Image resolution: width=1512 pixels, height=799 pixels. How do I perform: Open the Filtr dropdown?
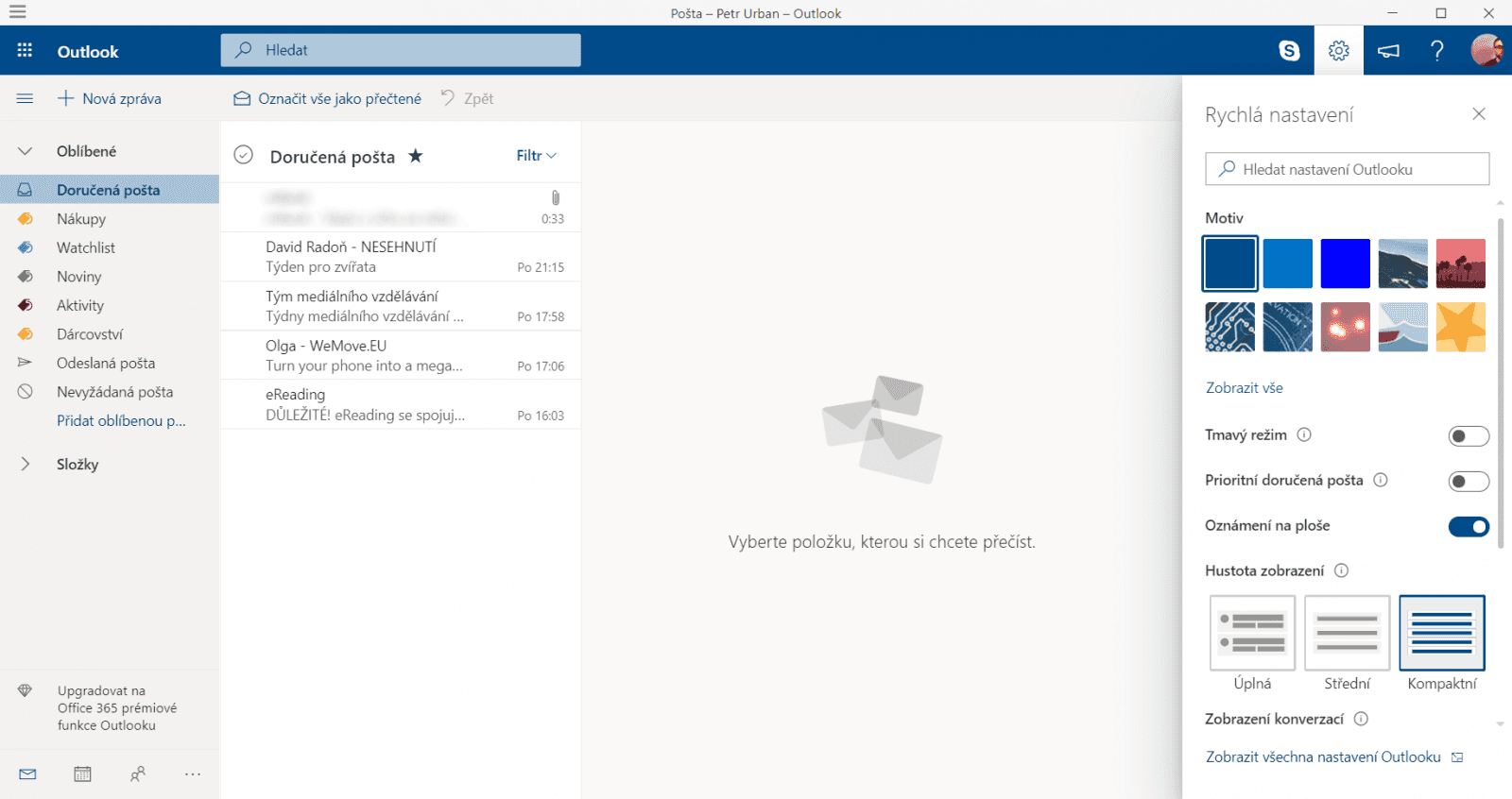point(536,156)
